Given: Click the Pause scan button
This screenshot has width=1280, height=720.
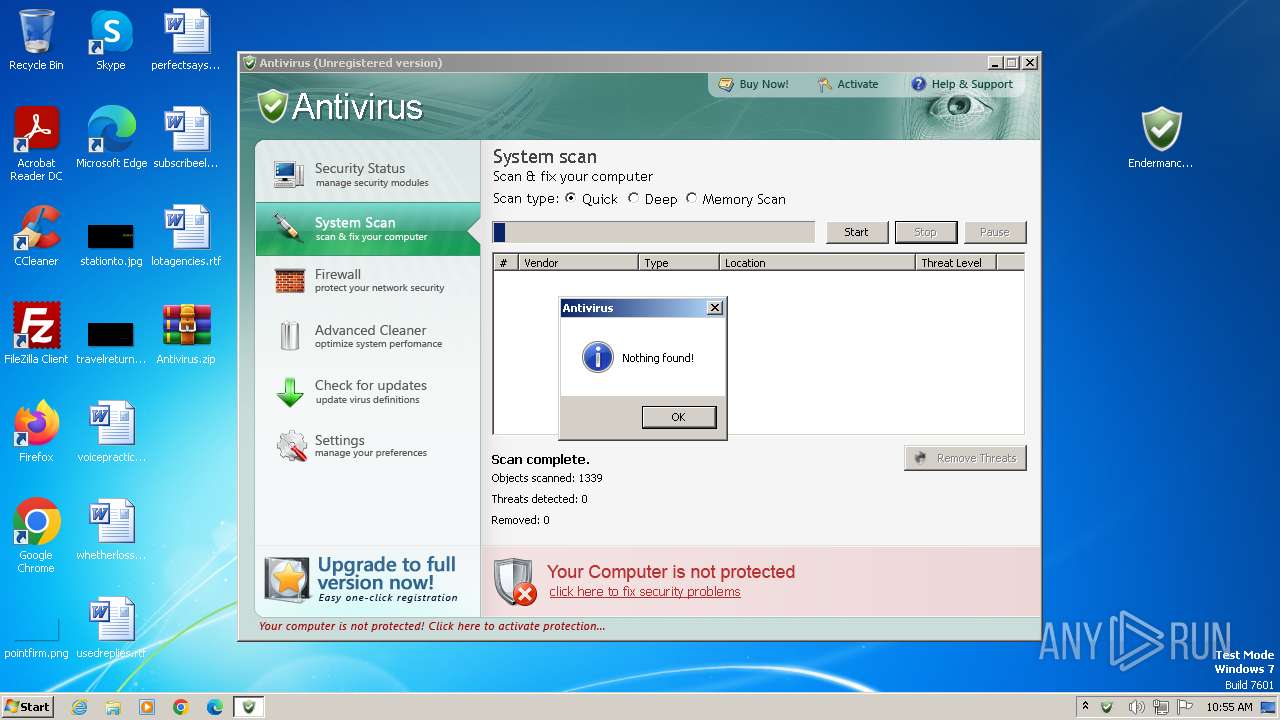Looking at the screenshot, I should pyautogui.click(x=994, y=232).
